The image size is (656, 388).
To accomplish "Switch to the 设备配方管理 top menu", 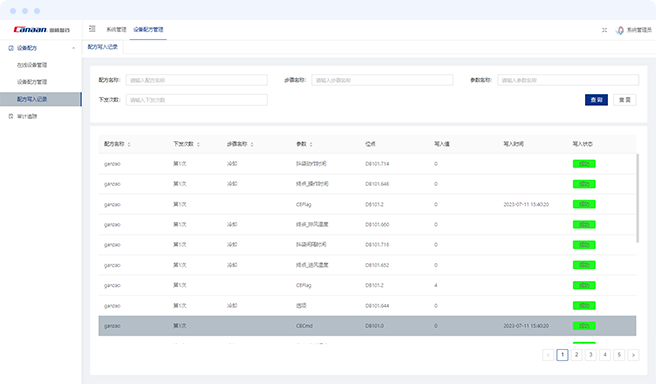I will (148, 29).
